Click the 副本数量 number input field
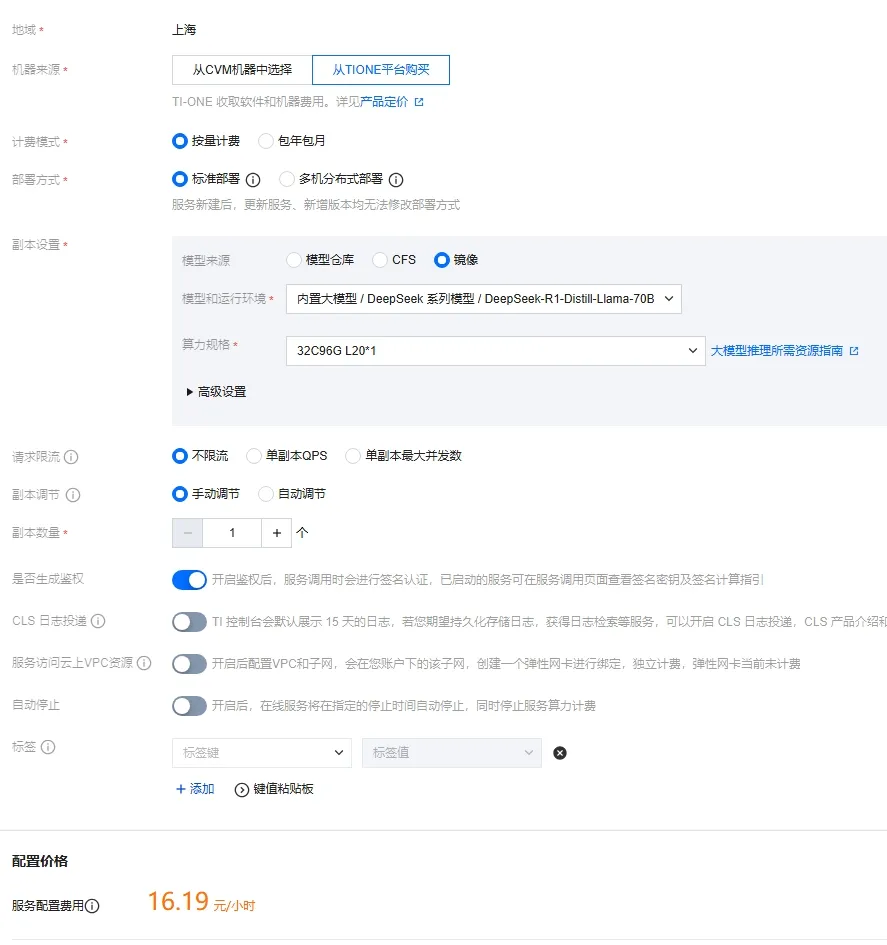This screenshot has height=945, width=887. click(x=232, y=533)
